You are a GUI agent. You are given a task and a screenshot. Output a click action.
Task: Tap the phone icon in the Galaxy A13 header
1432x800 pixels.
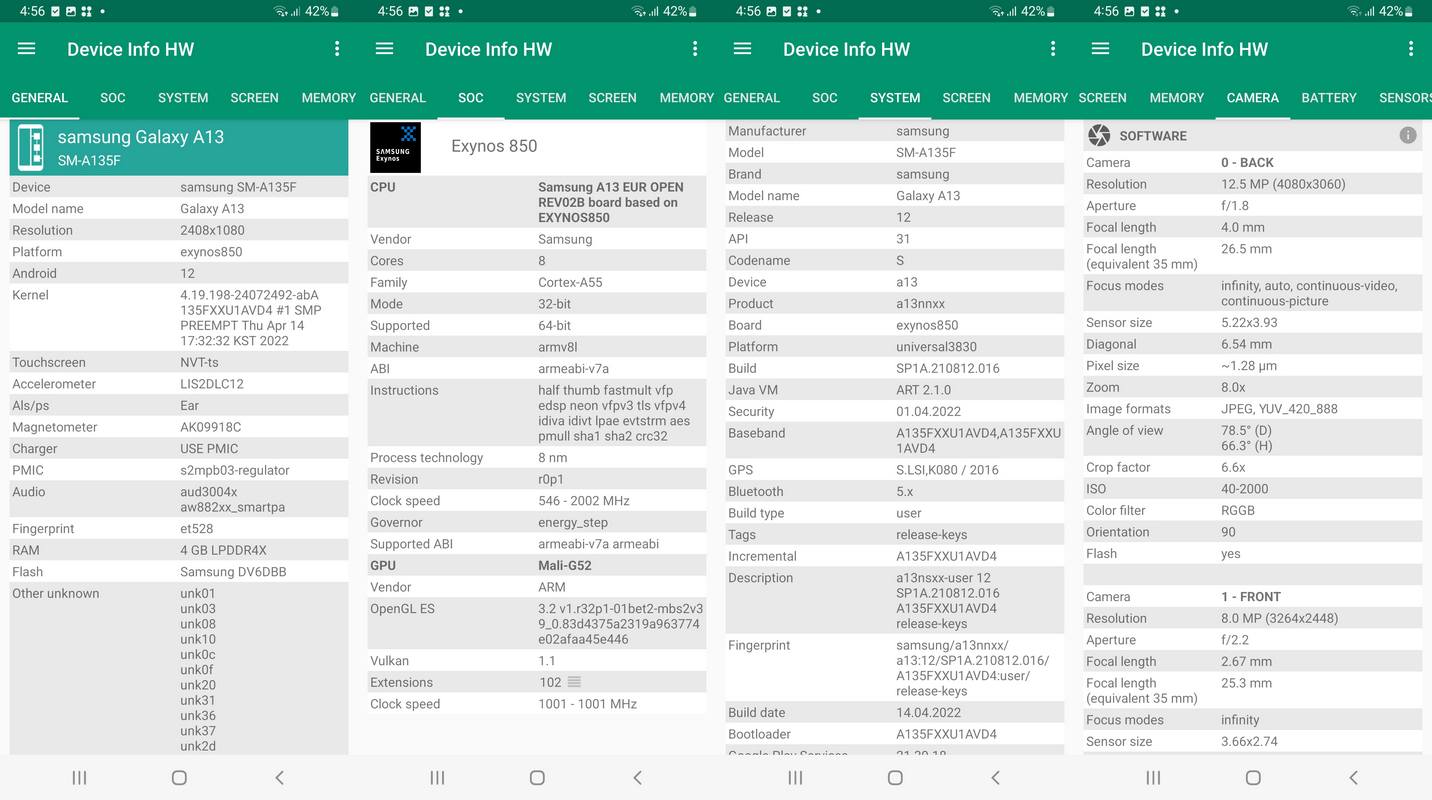click(x=31, y=147)
